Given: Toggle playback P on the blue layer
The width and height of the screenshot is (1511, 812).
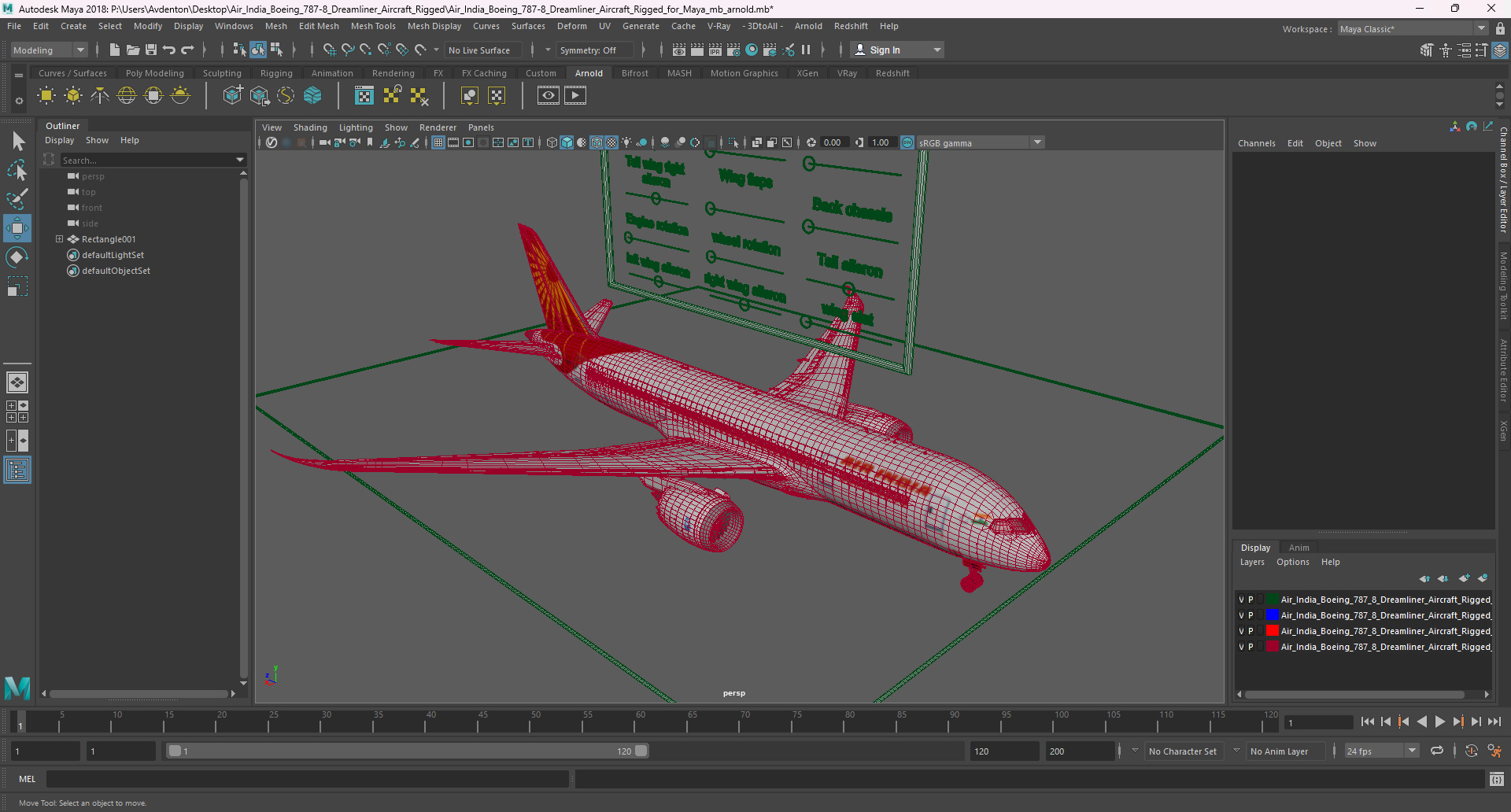Looking at the screenshot, I should [x=1251, y=615].
